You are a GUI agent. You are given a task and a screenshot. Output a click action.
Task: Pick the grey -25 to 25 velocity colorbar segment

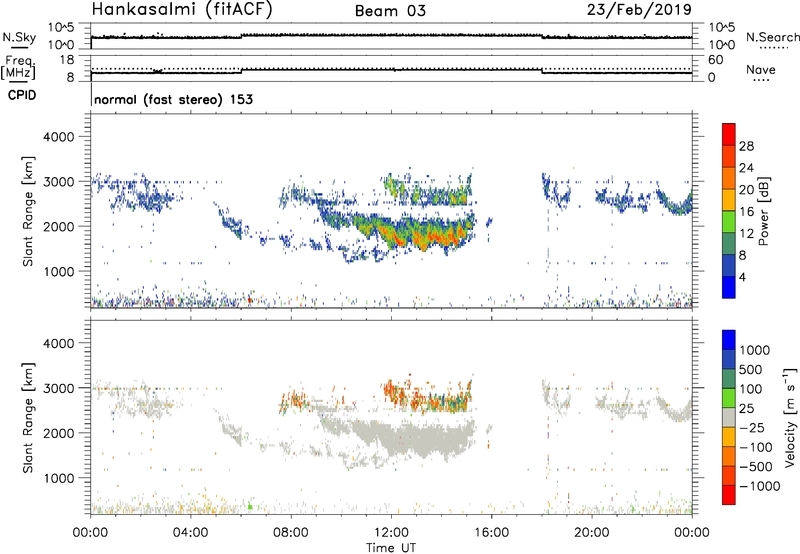(729, 418)
